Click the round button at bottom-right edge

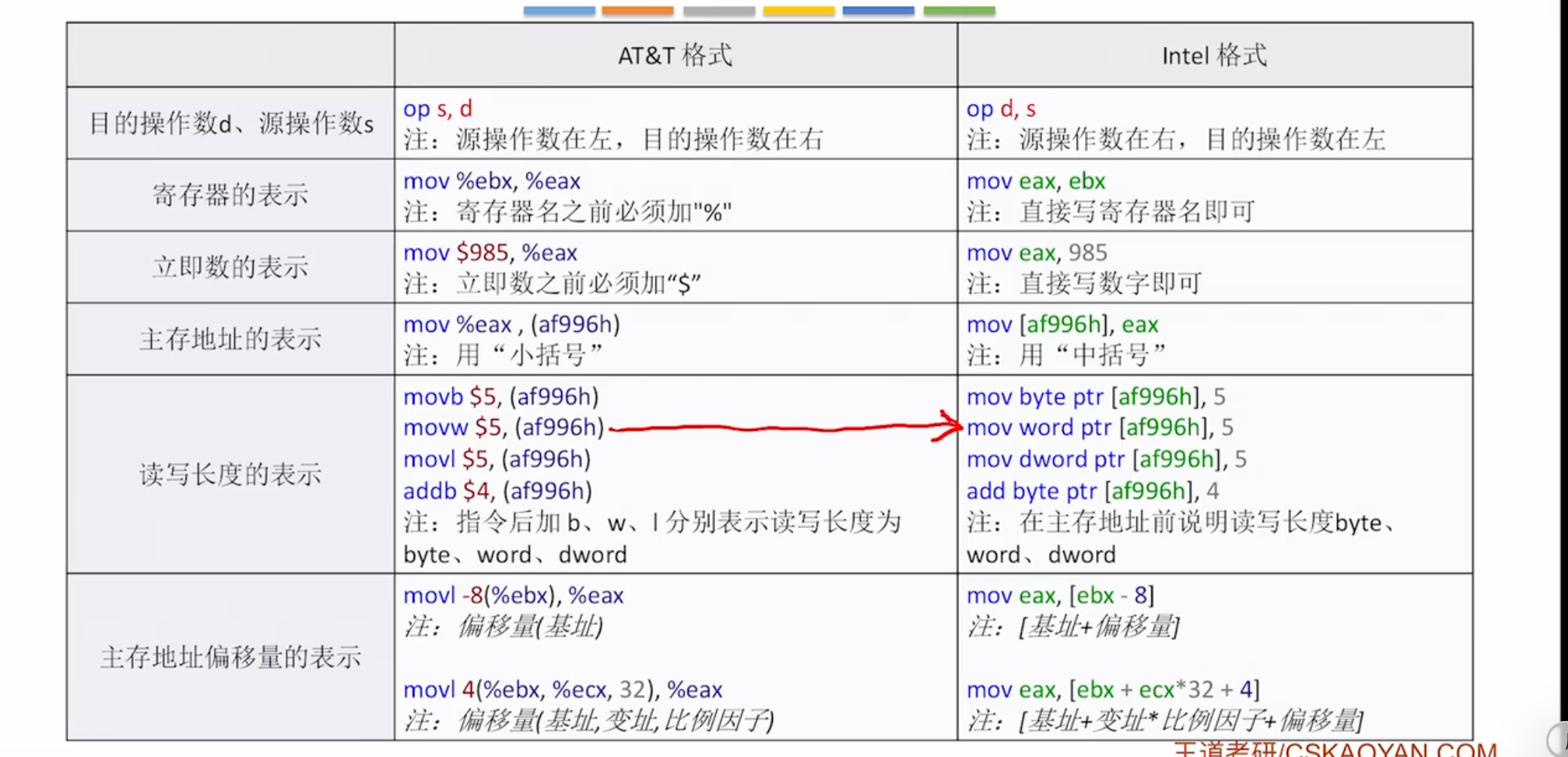click(1558, 738)
